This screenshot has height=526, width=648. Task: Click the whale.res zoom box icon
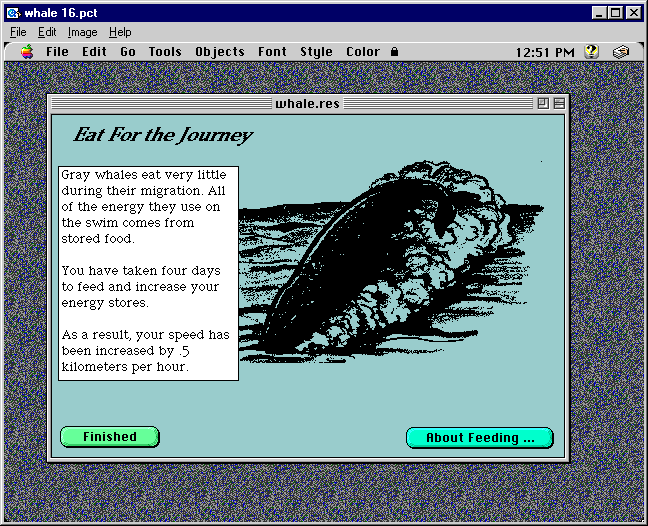click(x=543, y=103)
